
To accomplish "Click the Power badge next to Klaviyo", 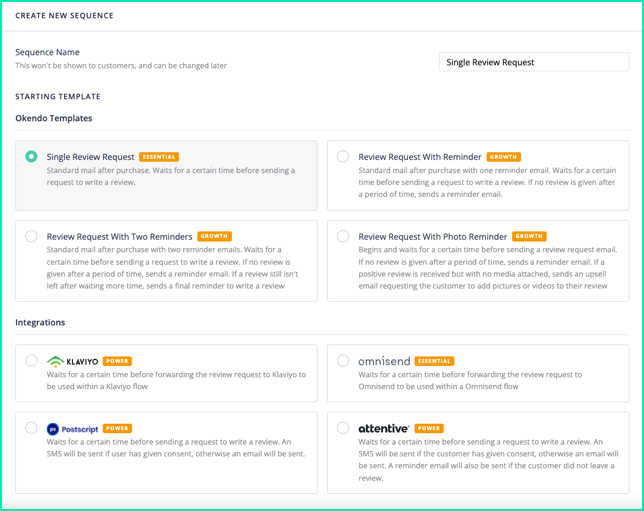I will pyautogui.click(x=117, y=361).
